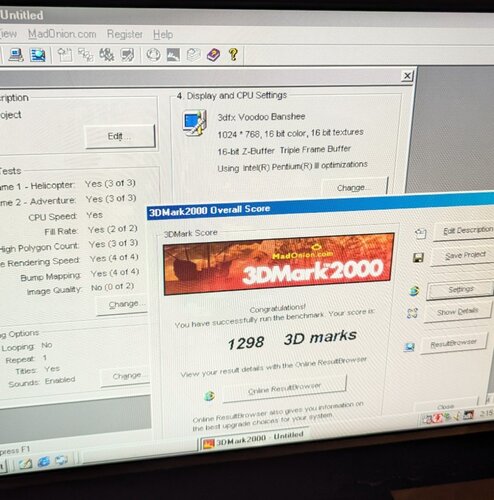Image resolution: width=494 pixels, height=500 pixels.
Task: Click the red system tray icon
Action: point(437,417)
